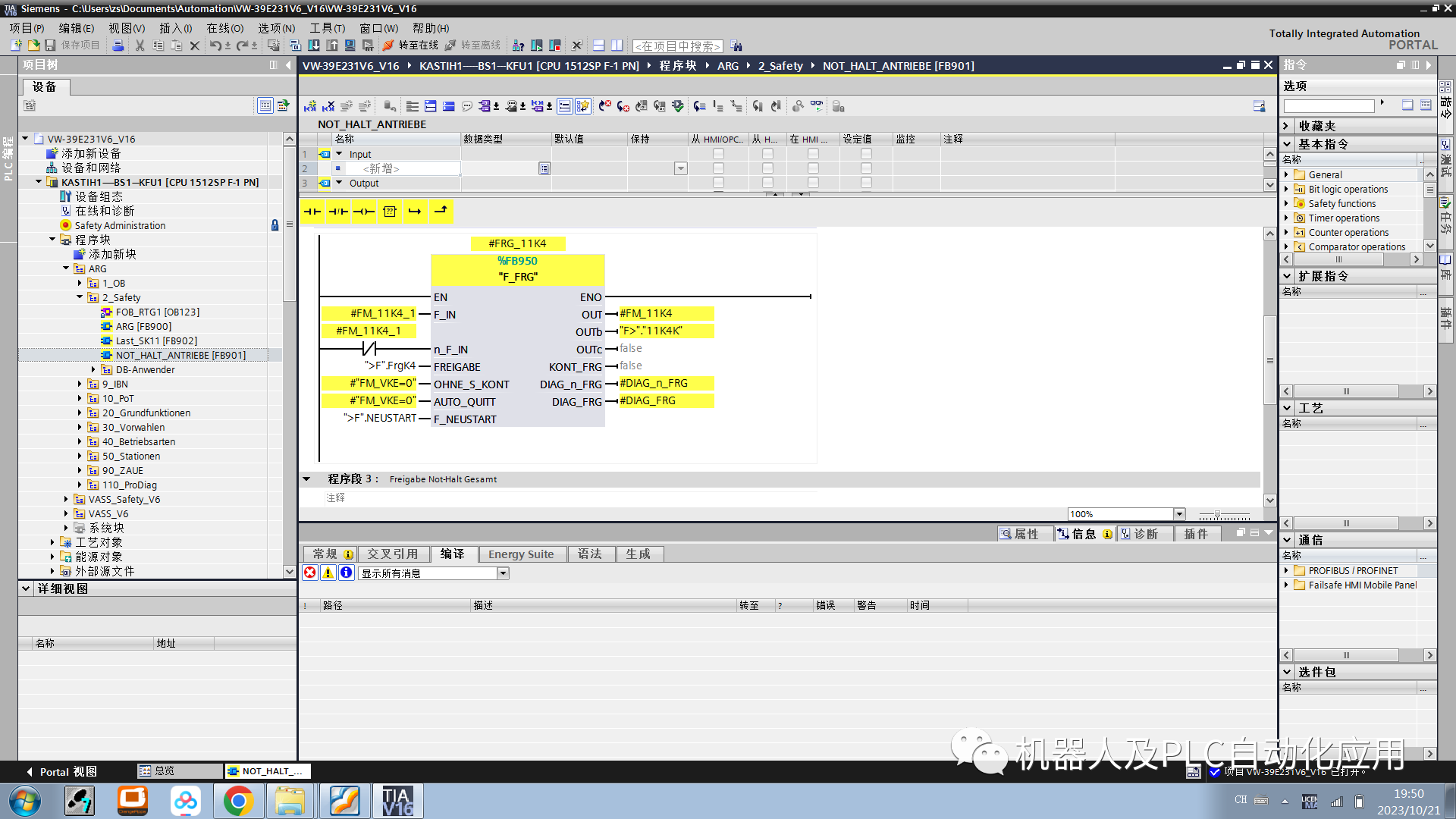The width and height of the screenshot is (1456, 819).
Task: Click the start simulation icon
Action: pyautogui.click(x=350, y=45)
